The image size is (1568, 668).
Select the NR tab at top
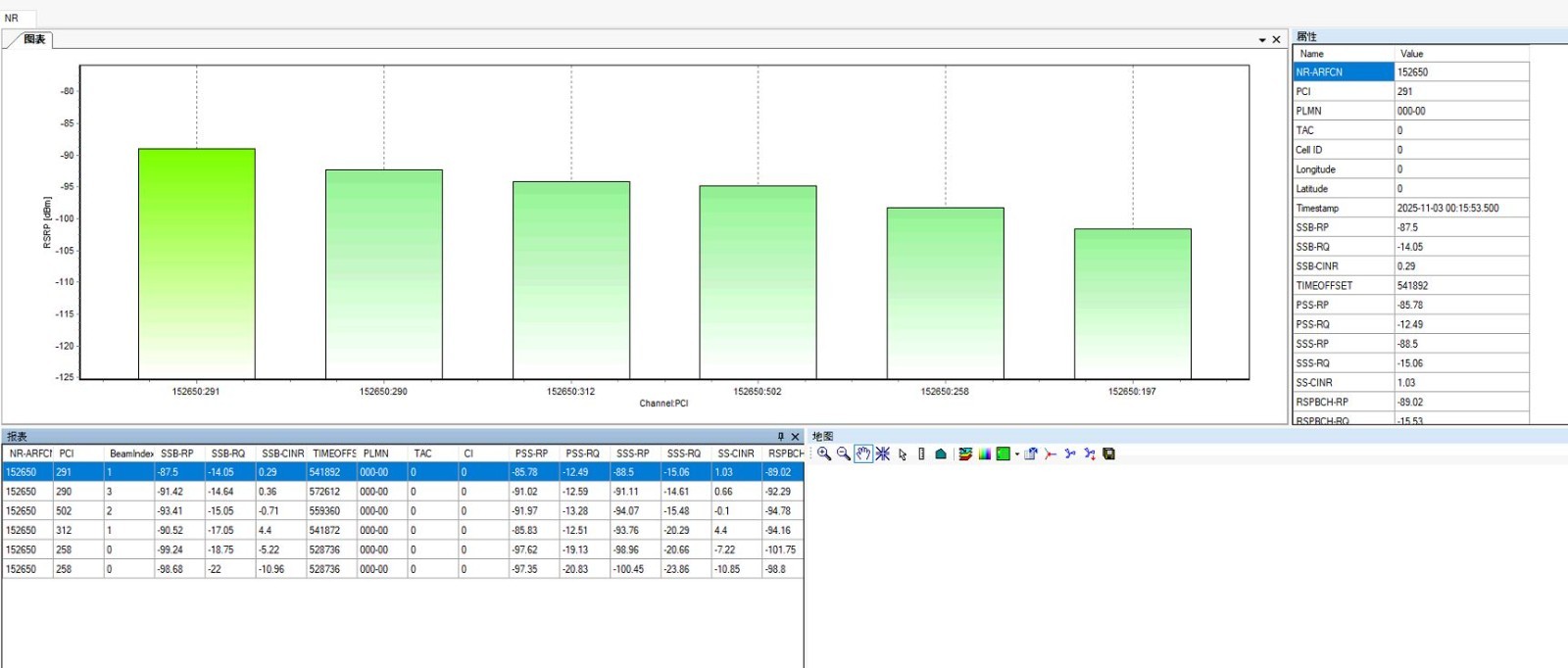[x=12, y=18]
